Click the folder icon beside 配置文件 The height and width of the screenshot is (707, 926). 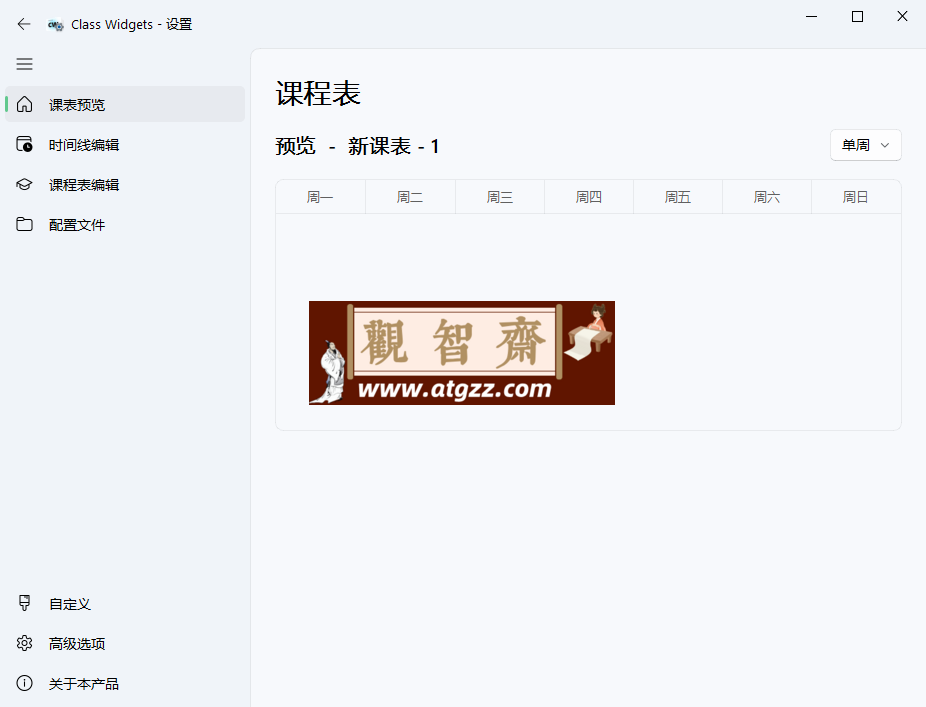pyautogui.click(x=24, y=224)
